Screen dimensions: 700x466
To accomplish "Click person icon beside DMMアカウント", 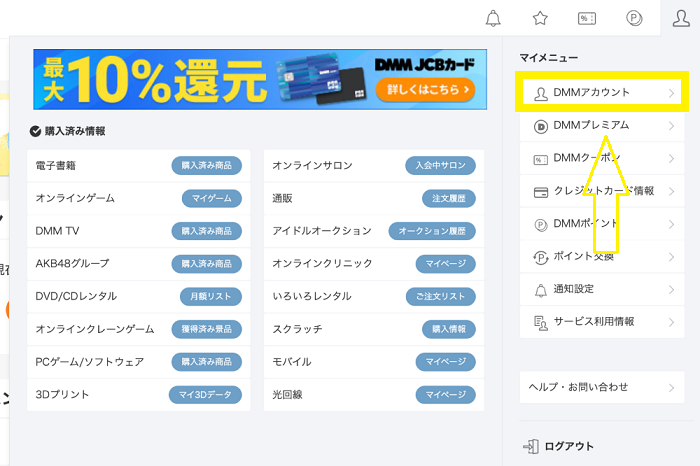I will point(541,94).
